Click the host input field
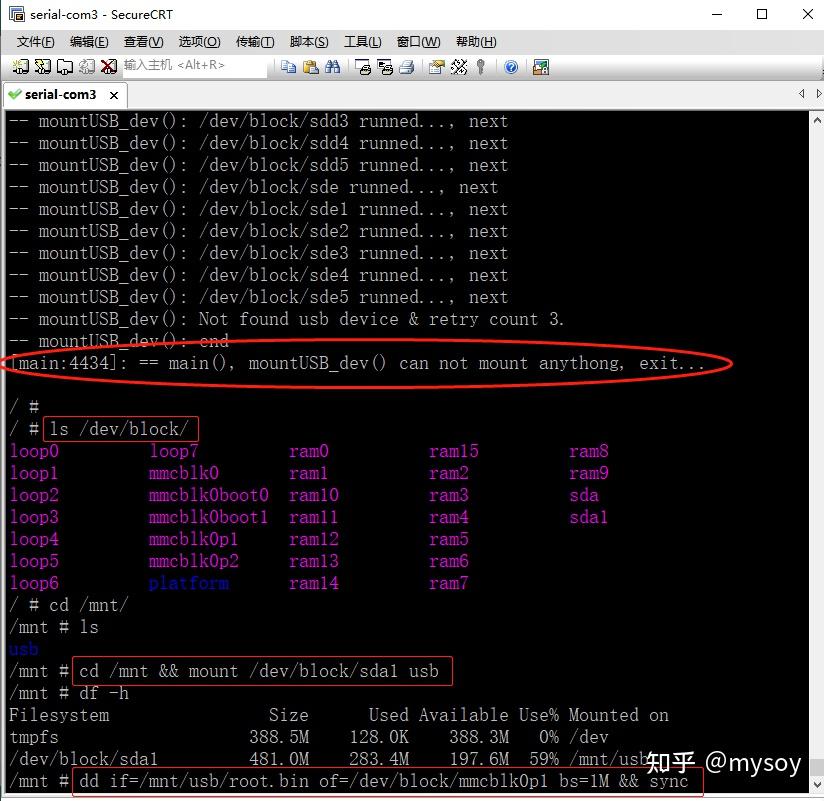Screen dimensions: 824x801 (194, 66)
